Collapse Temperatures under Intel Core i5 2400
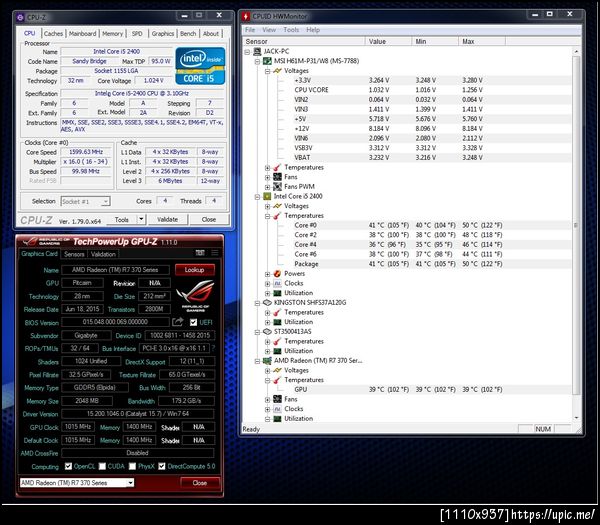The width and height of the screenshot is (600, 525). 267,216
